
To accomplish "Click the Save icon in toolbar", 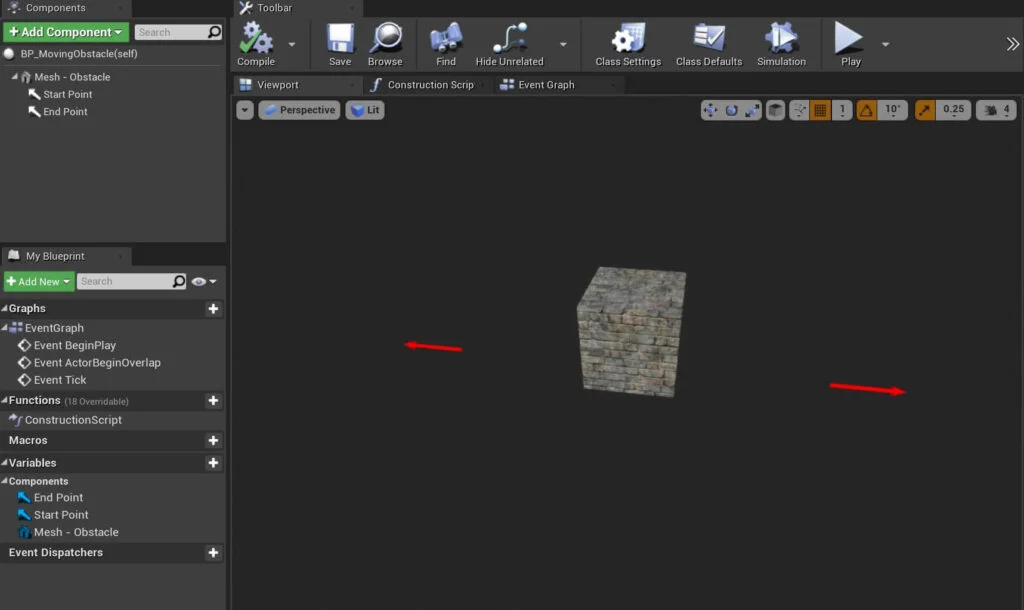I will [x=340, y=43].
